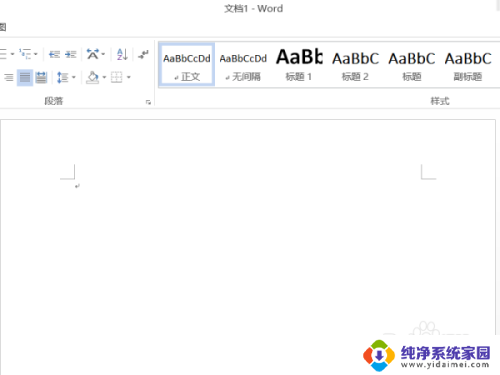
Task: Select the 正文 style
Action: click(x=187, y=65)
